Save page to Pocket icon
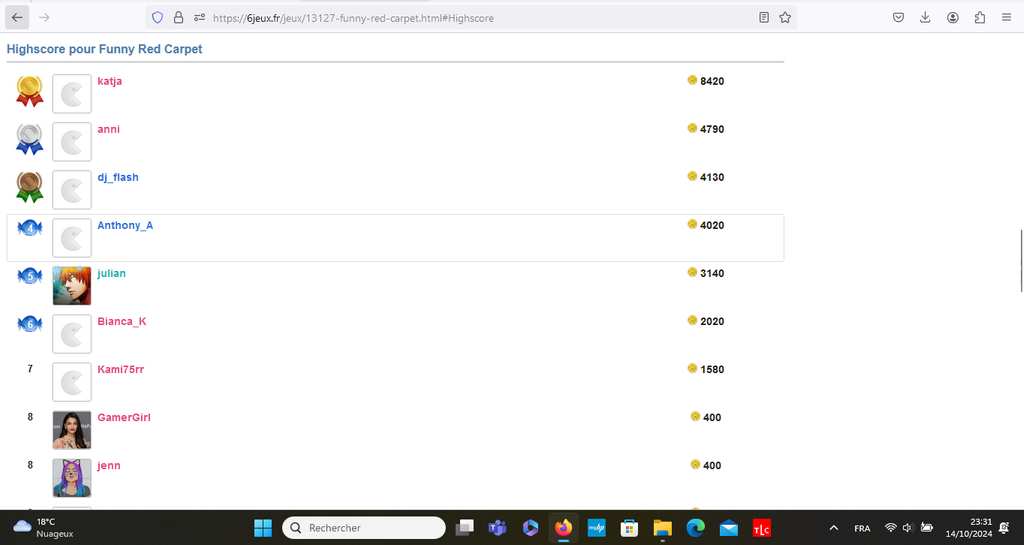Viewport: 1024px width, 545px height. point(899,17)
